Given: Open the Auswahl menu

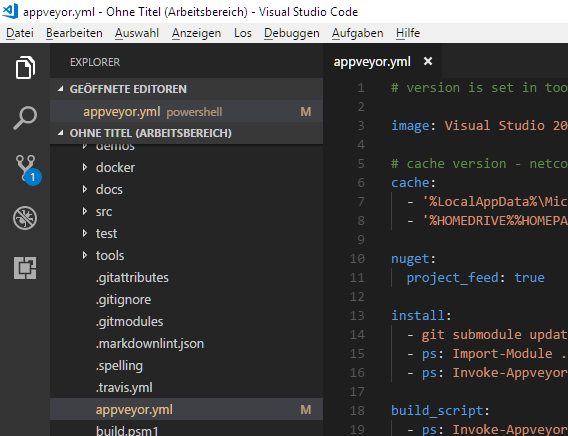Looking at the screenshot, I should tap(137, 33).
